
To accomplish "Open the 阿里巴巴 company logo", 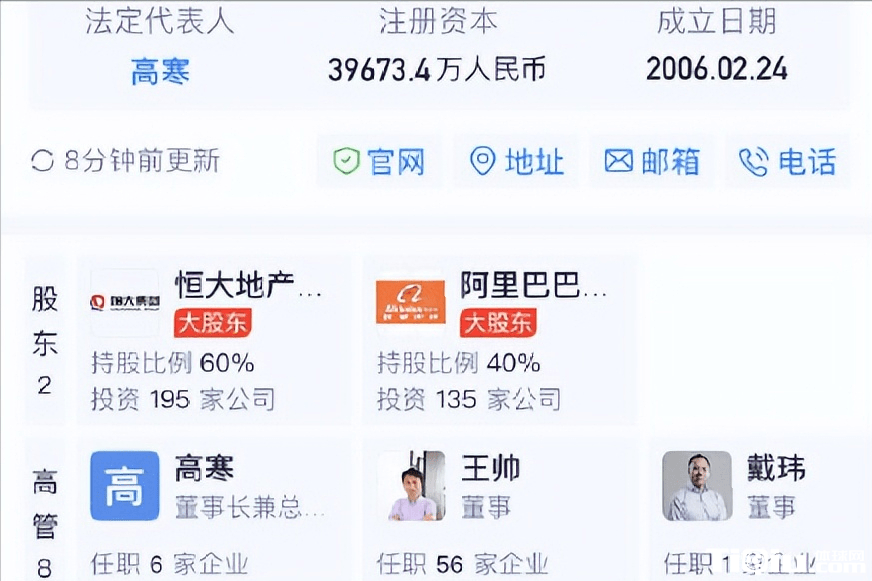I will coord(410,302).
